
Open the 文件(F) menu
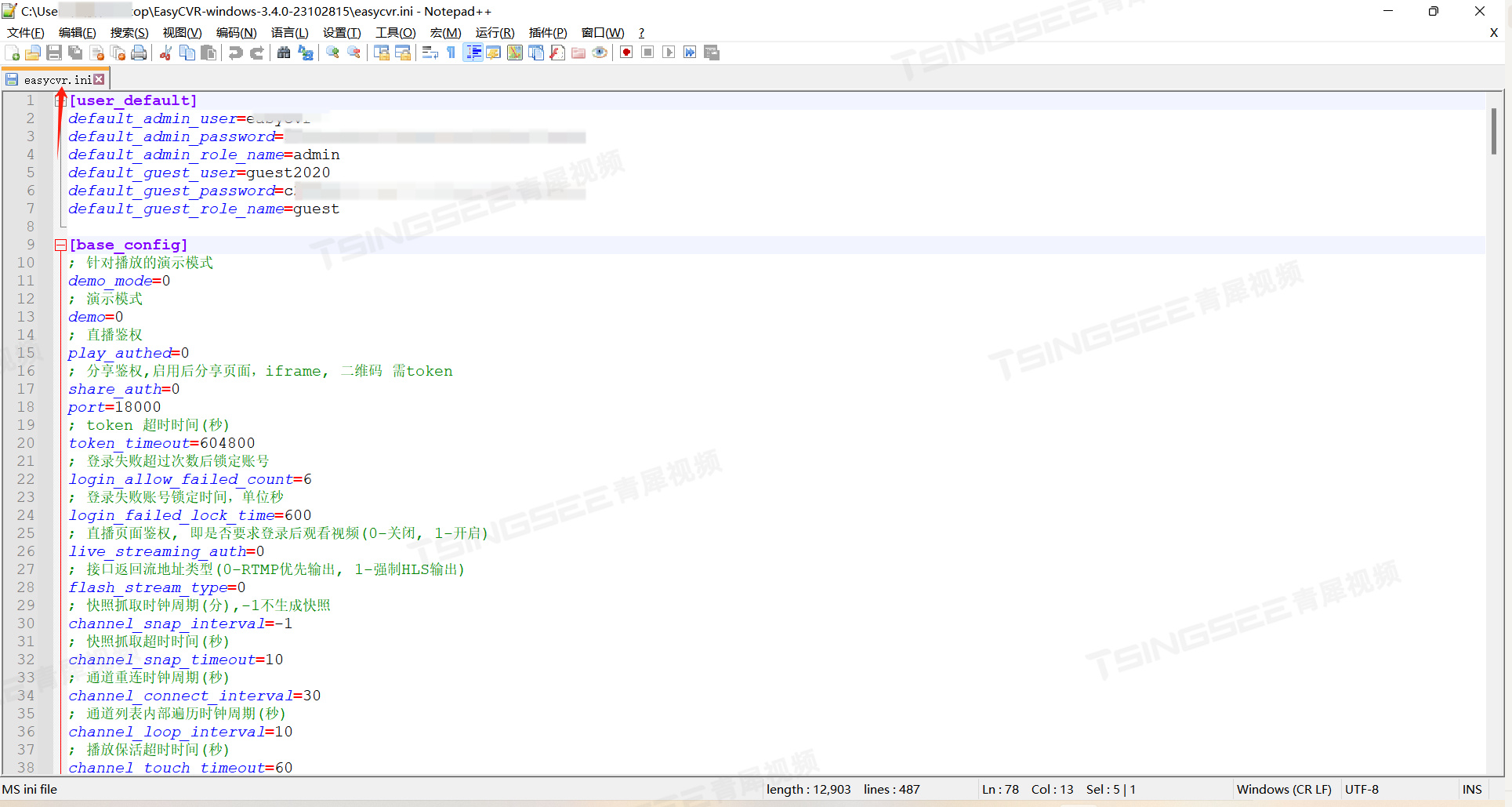click(26, 32)
